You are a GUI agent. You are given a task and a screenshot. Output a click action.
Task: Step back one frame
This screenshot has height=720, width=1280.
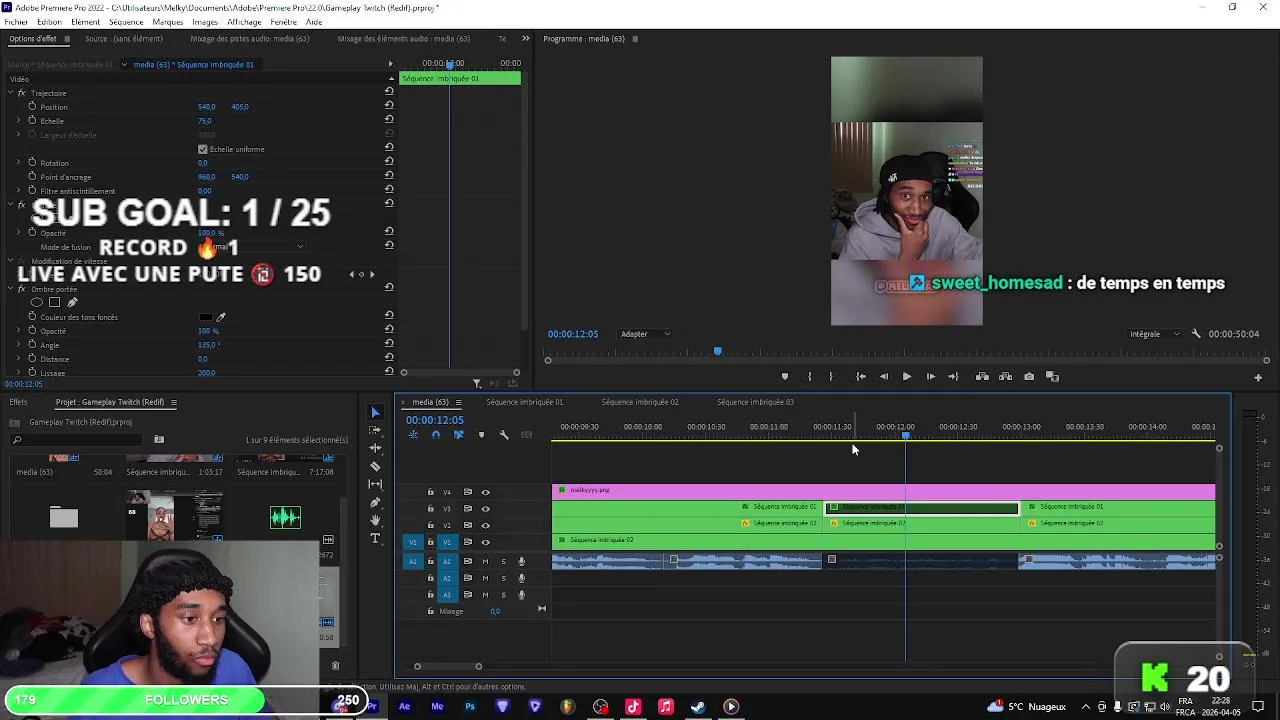[x=884, y=377]
